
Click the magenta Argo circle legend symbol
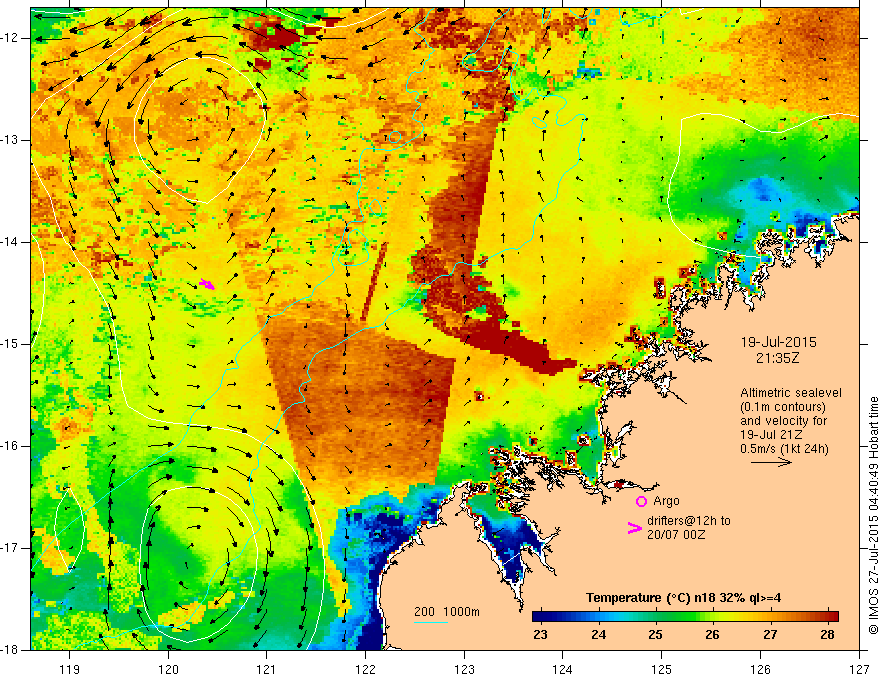641,502
